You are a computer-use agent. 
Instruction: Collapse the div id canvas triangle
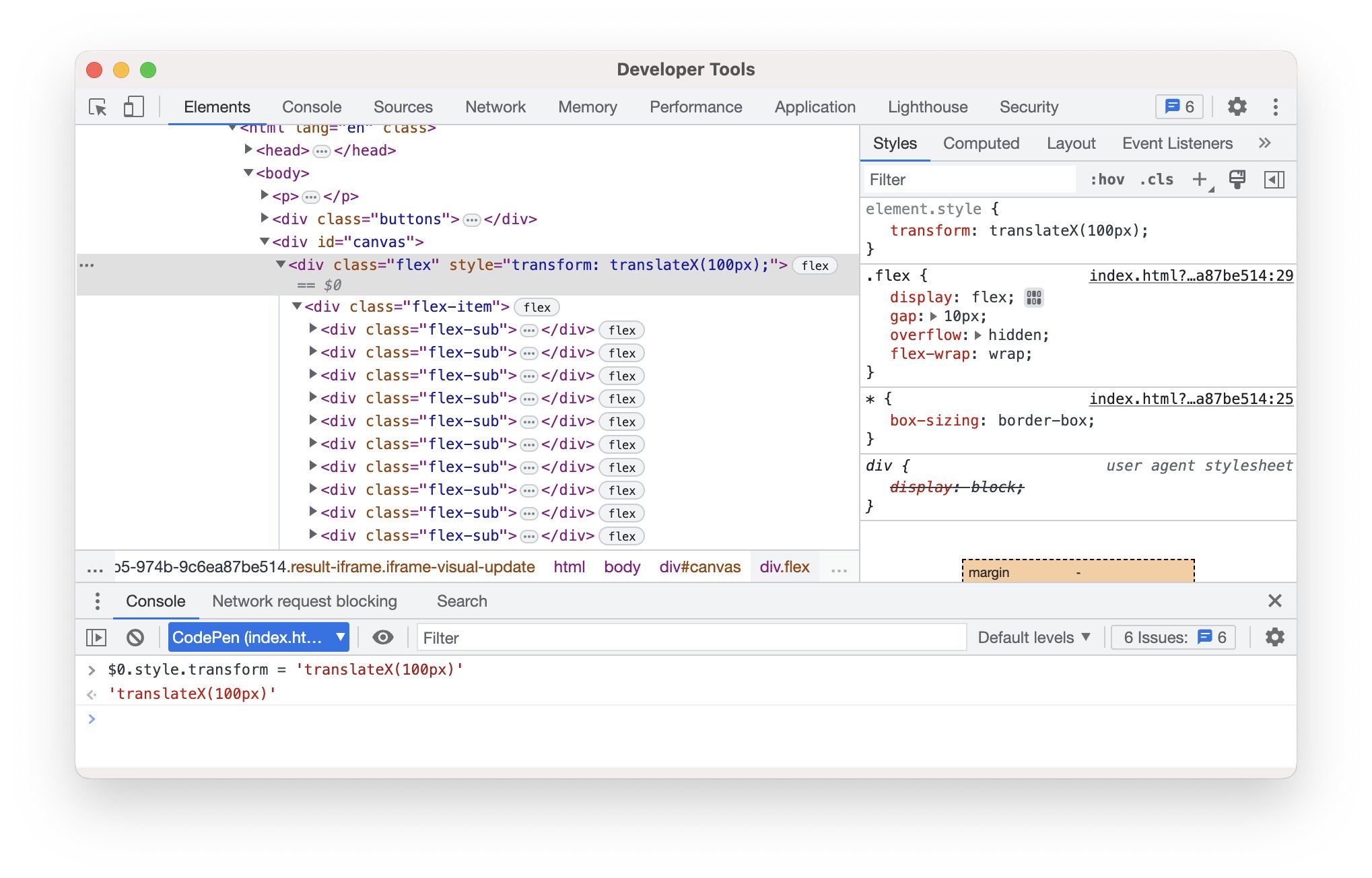265,242
